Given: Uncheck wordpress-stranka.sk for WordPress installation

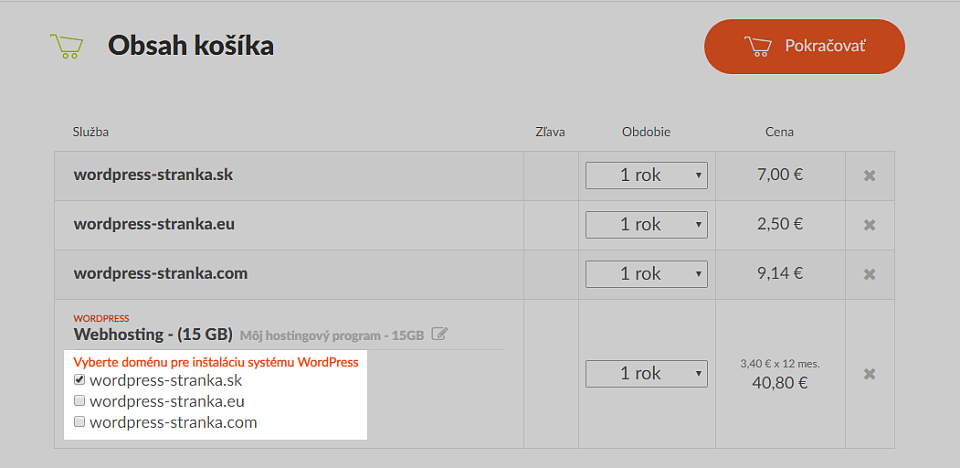Looking at the screenshot, I should click(x=79, y=381).
